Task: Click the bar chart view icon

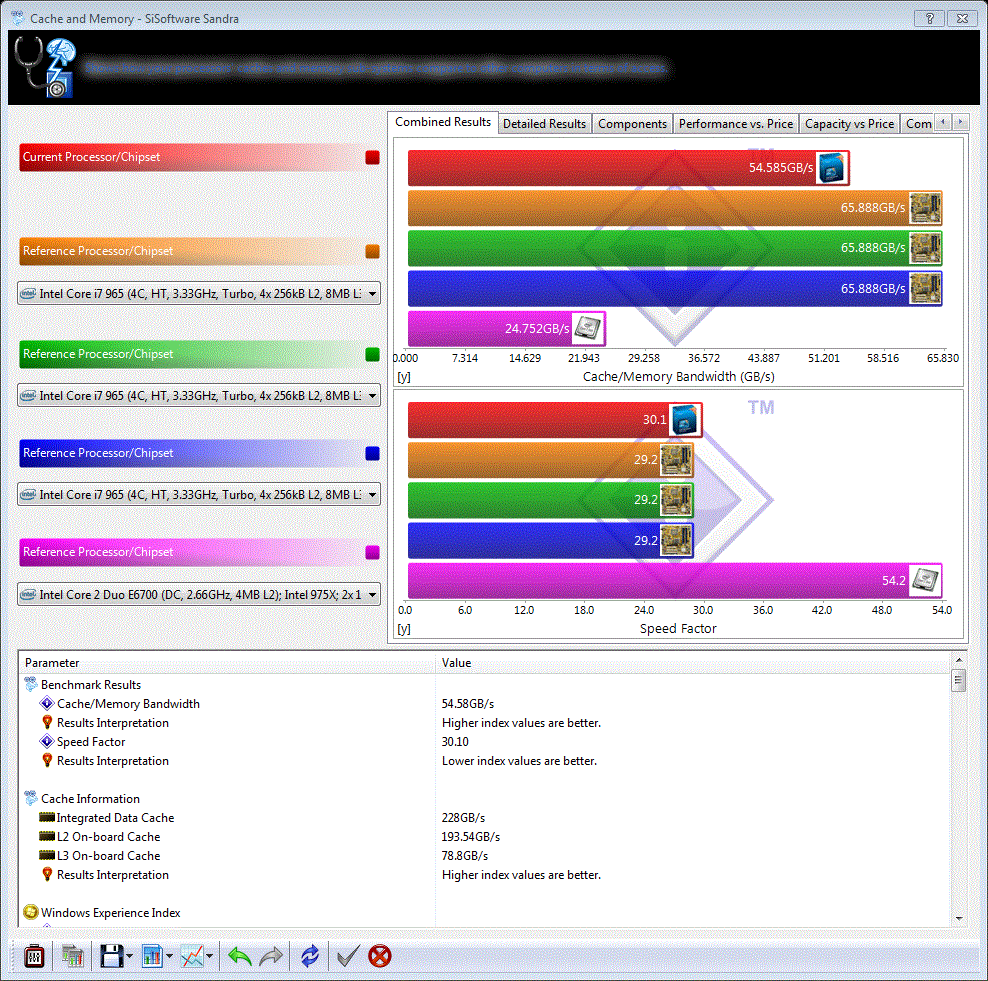Action: [x=152, y=956]
